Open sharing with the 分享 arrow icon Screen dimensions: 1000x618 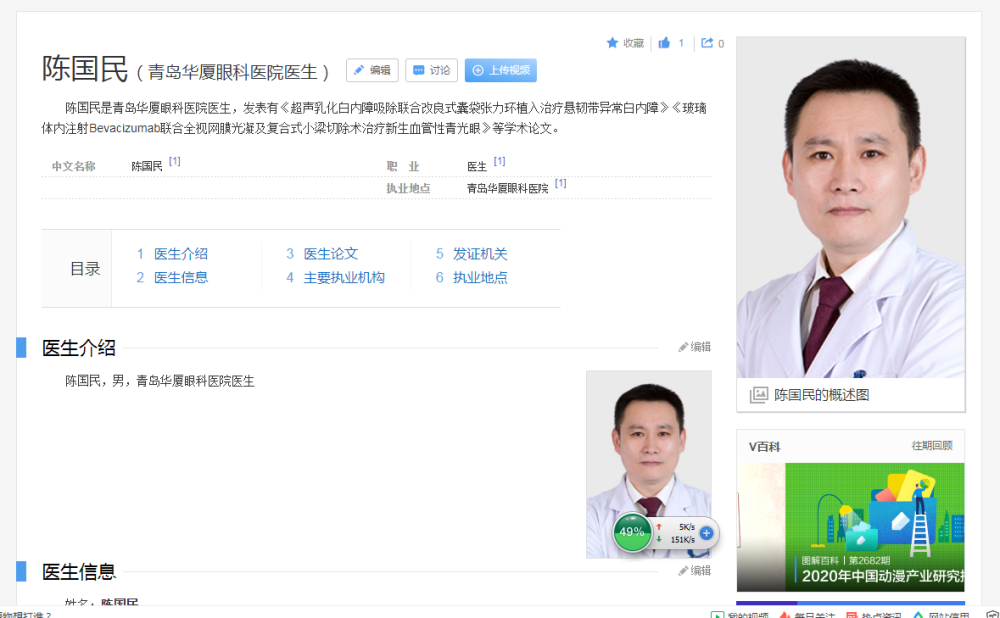click(x=706, y=43)
